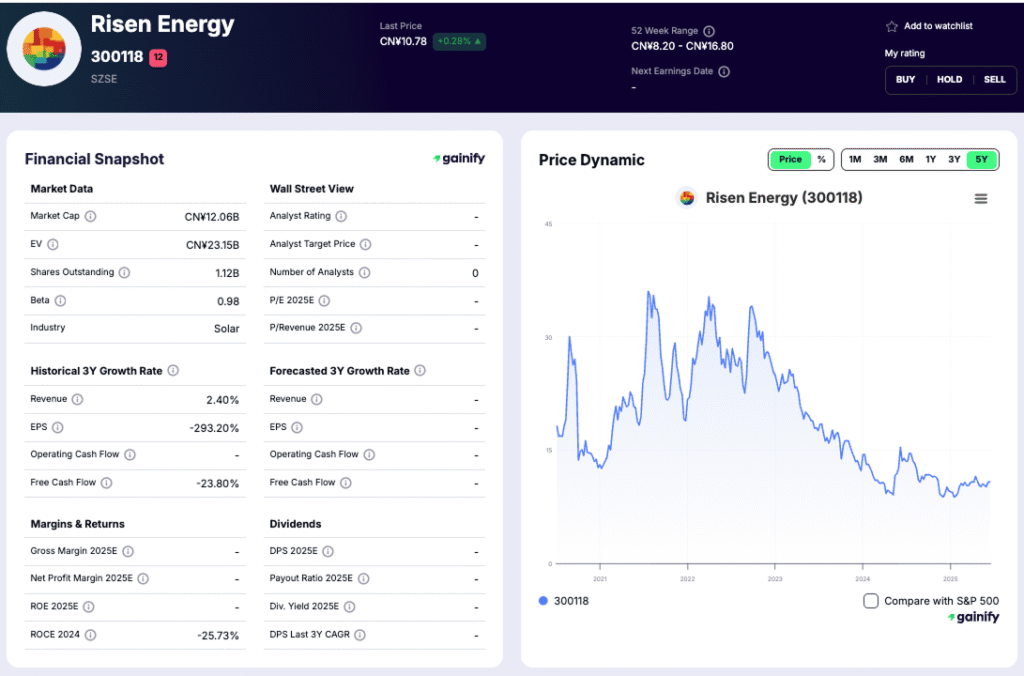Screen dimensions: 1024x676
Task: Click the gainify logo in the Financial Snapshot panel
Action: (x=459, y=158)
